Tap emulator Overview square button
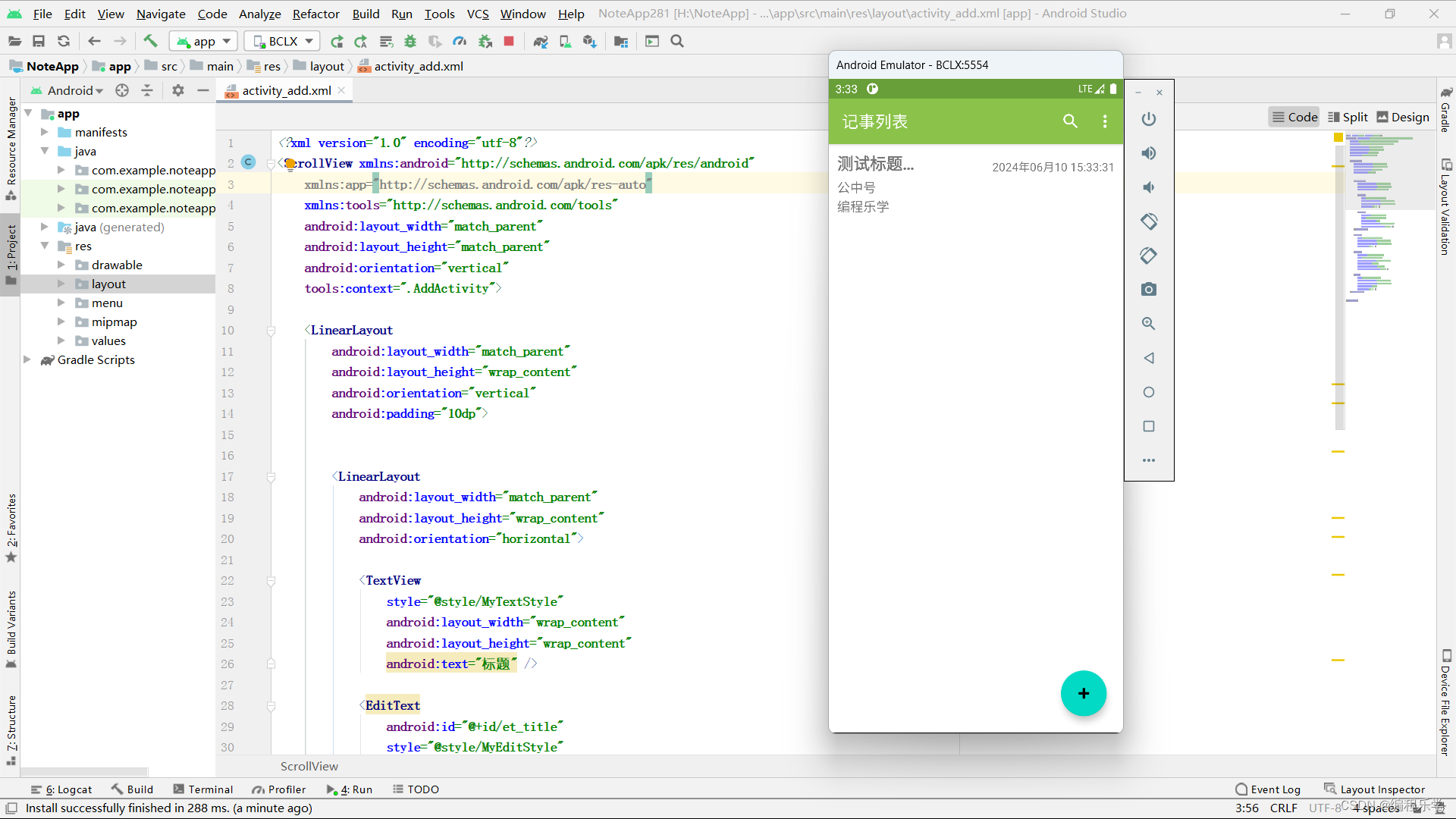 click(x=1149, y=426)
